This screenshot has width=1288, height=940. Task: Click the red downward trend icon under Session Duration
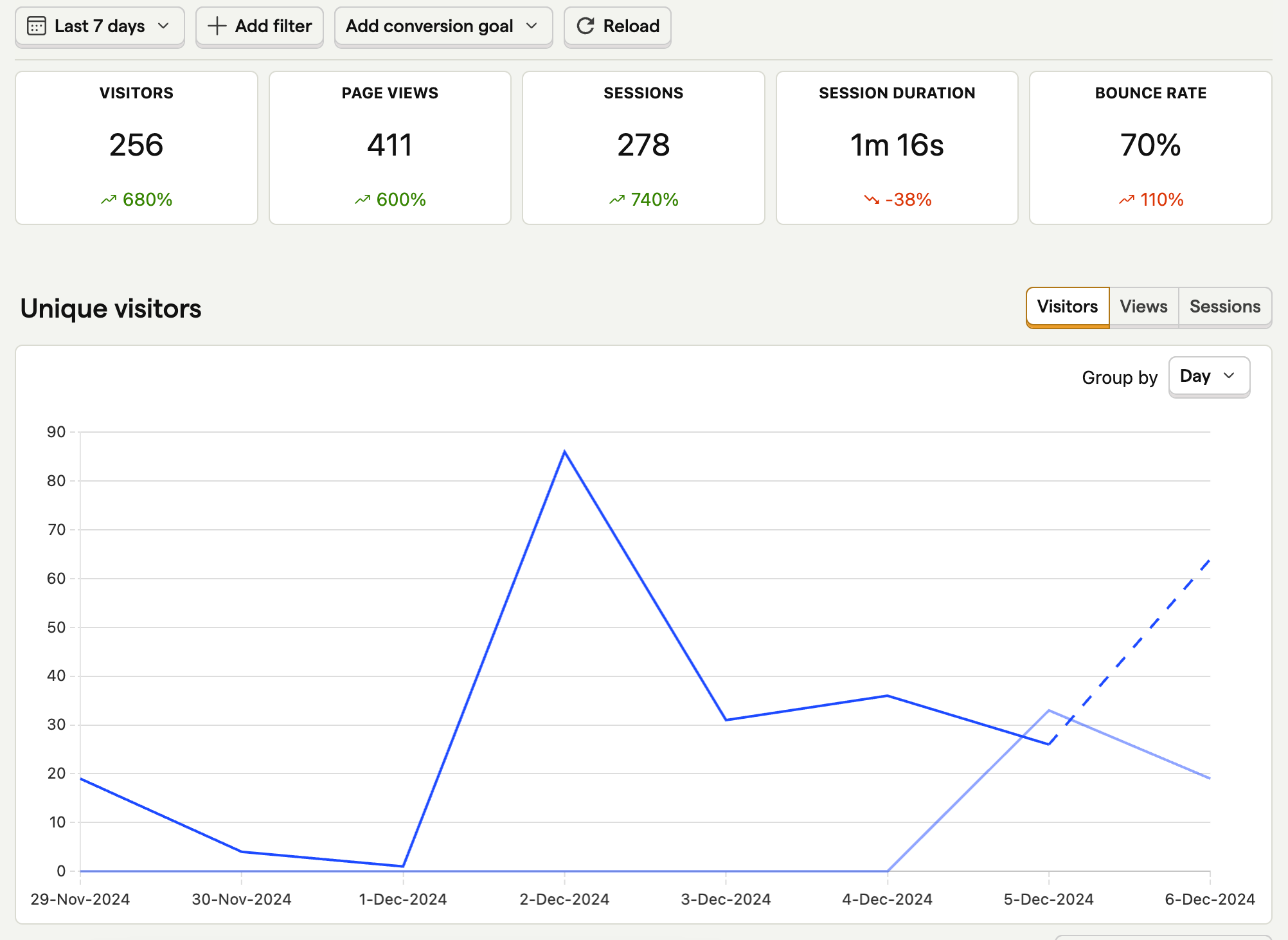(x=872, y=200)
